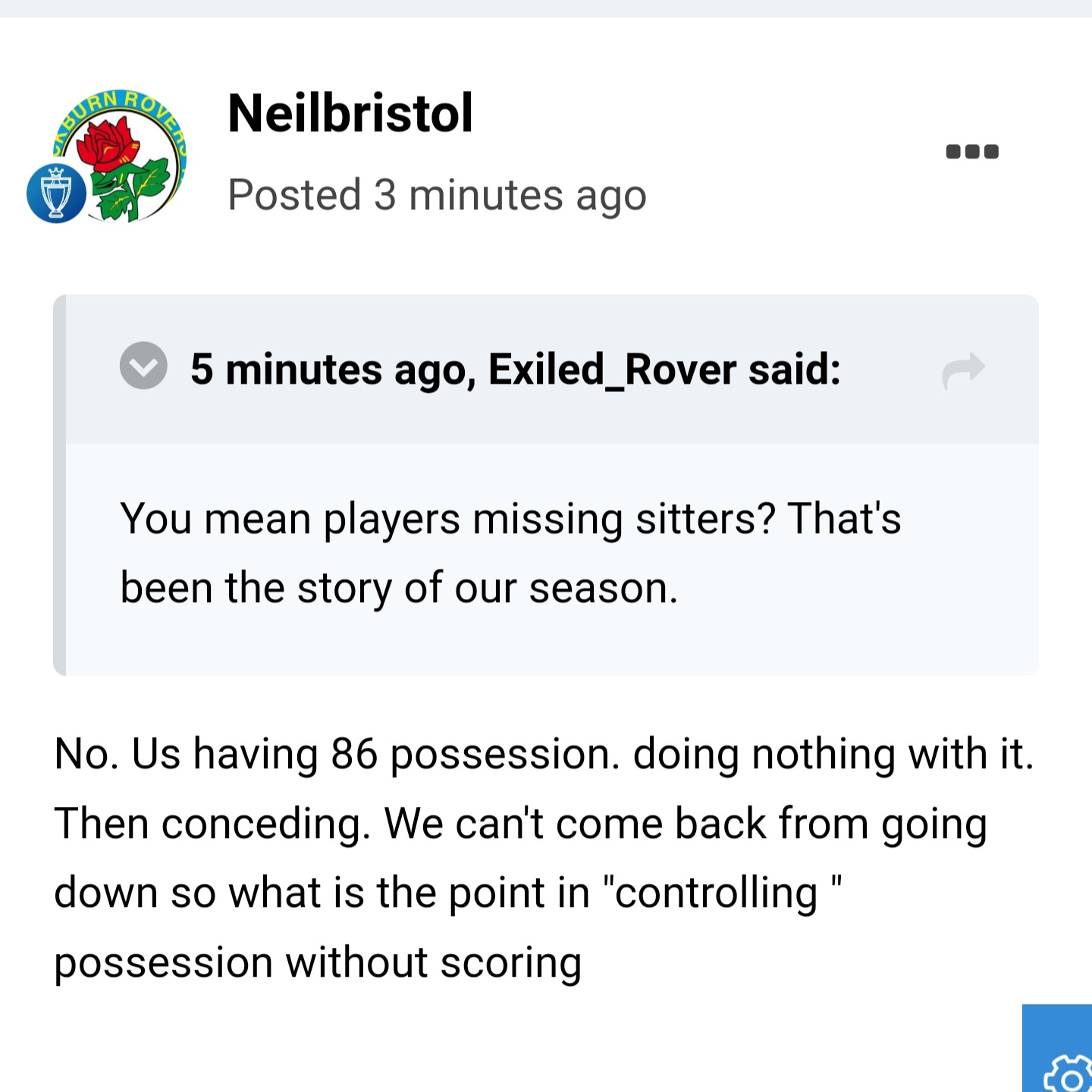Viewport: 1092px width, 1092px height.
Task: Collapse the Exiled_Rover quote with the chevron
Action: click(143, 366)
